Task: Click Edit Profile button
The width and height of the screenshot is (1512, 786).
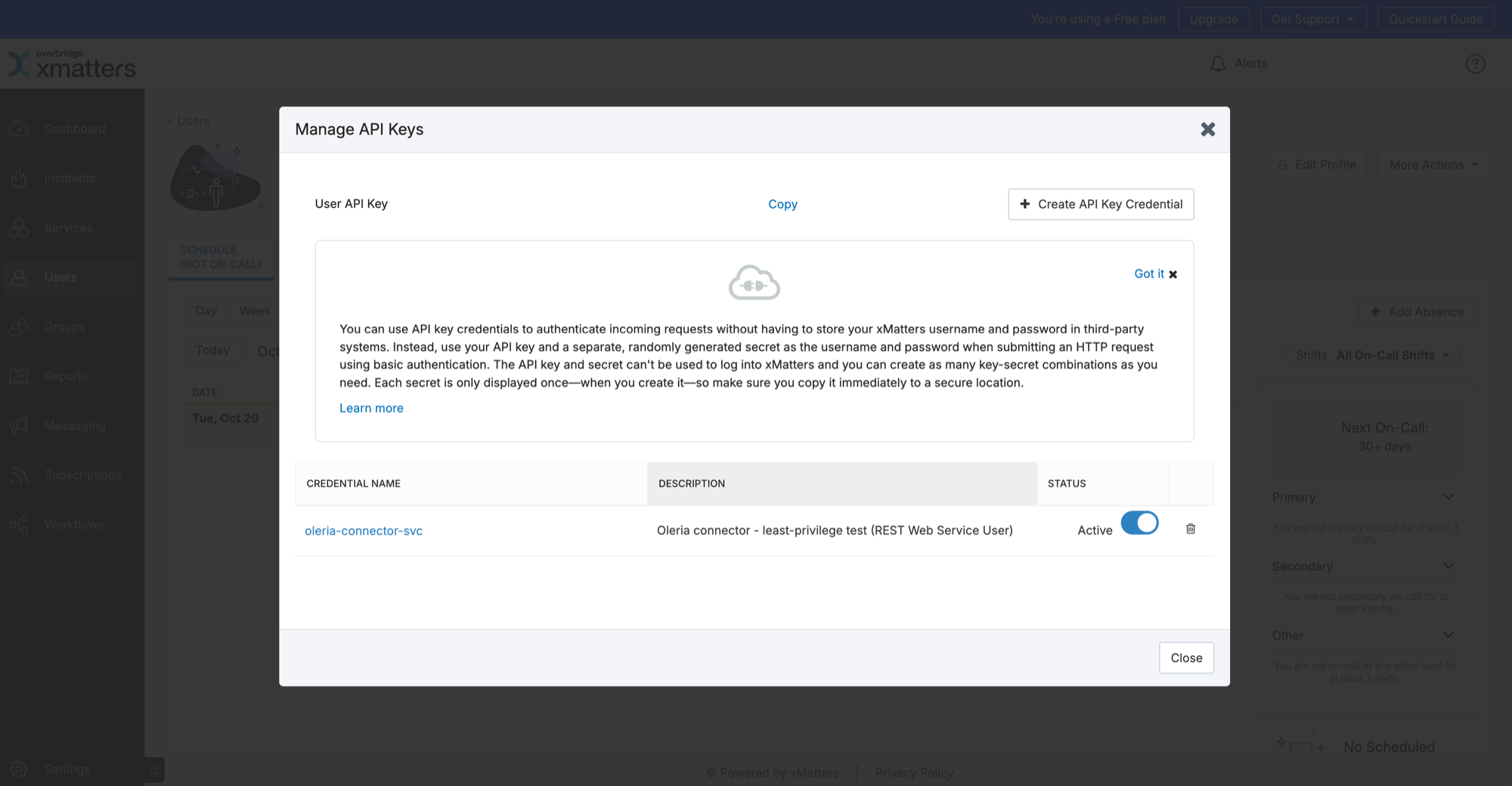Action: click(1317, 165)
